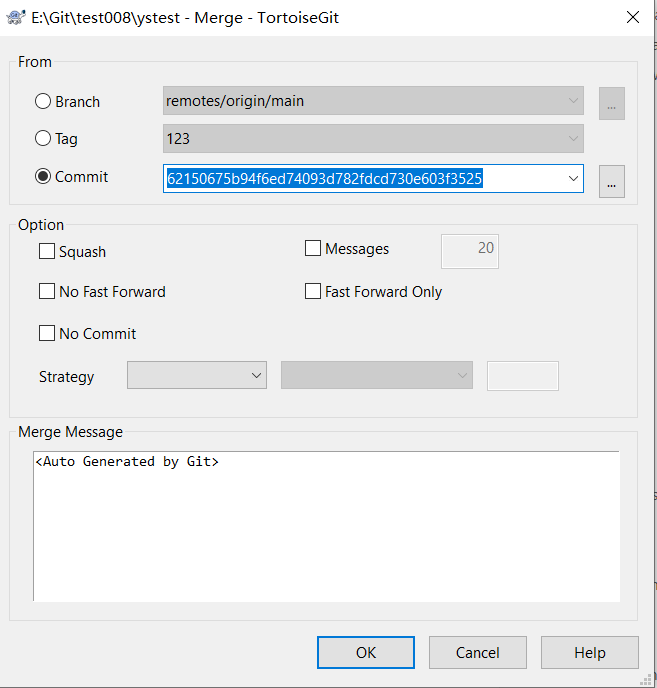
Task: Click the browse button next to Branch
Action: (x=612, y=104)
